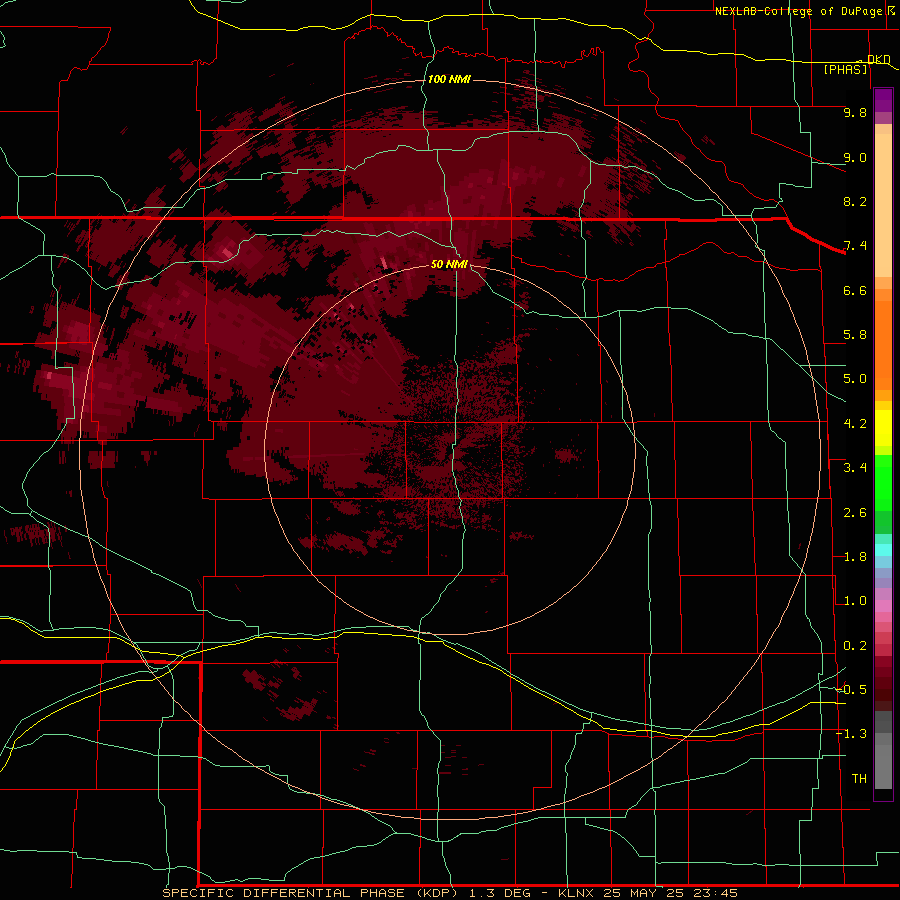Click the 23:45 timestamp in the footer

click(717, 893)
